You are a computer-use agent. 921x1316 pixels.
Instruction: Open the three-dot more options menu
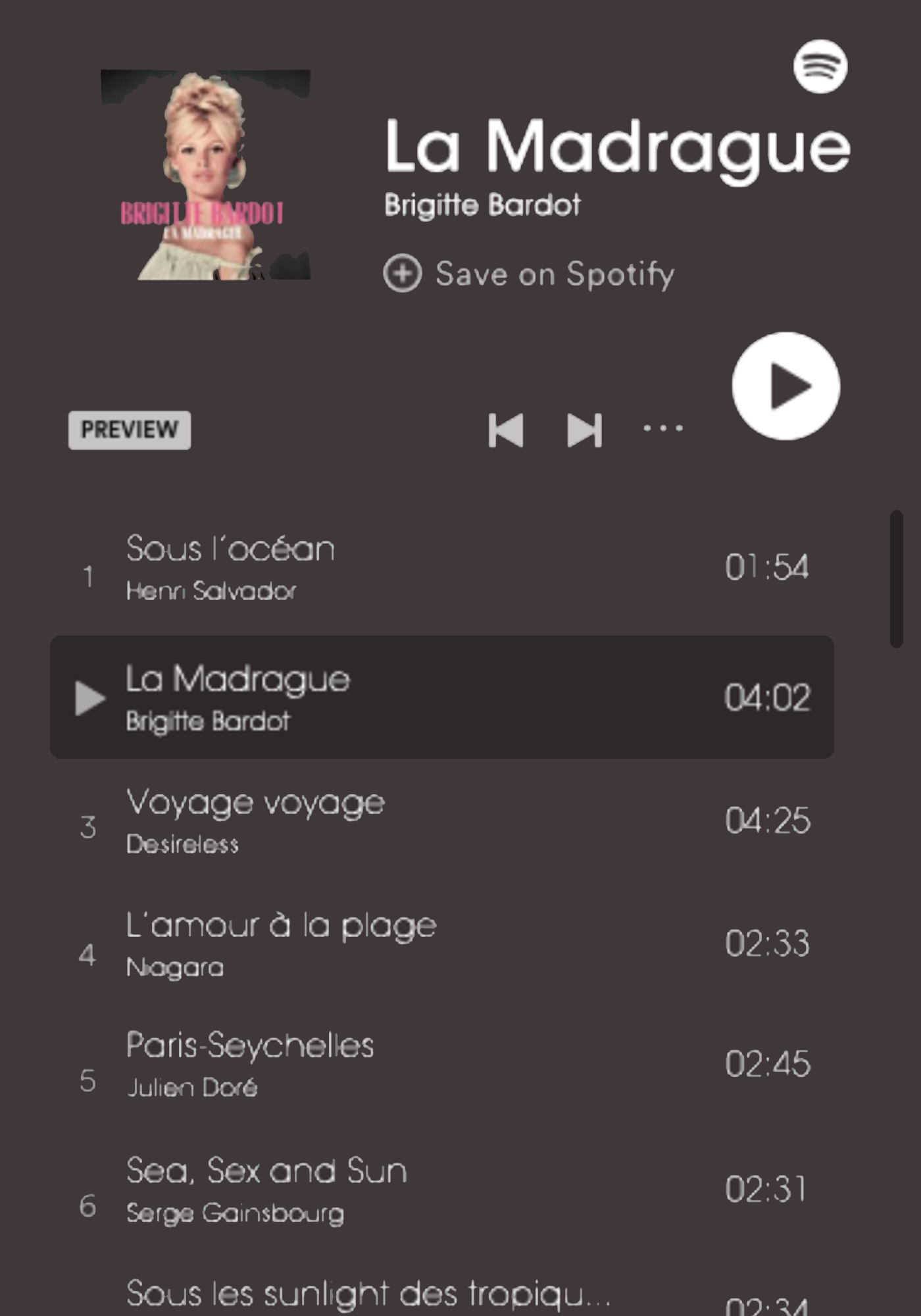click(663, 428)
